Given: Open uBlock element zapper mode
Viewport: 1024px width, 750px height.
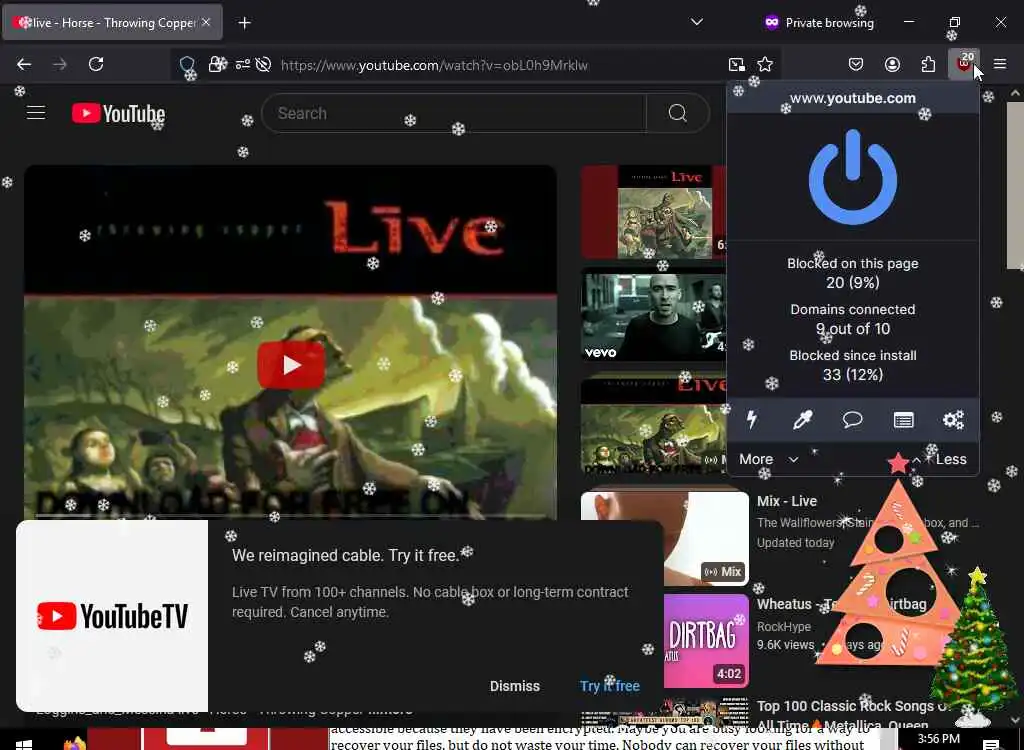Looking at the screenshot, I should (x=752, y=419).
